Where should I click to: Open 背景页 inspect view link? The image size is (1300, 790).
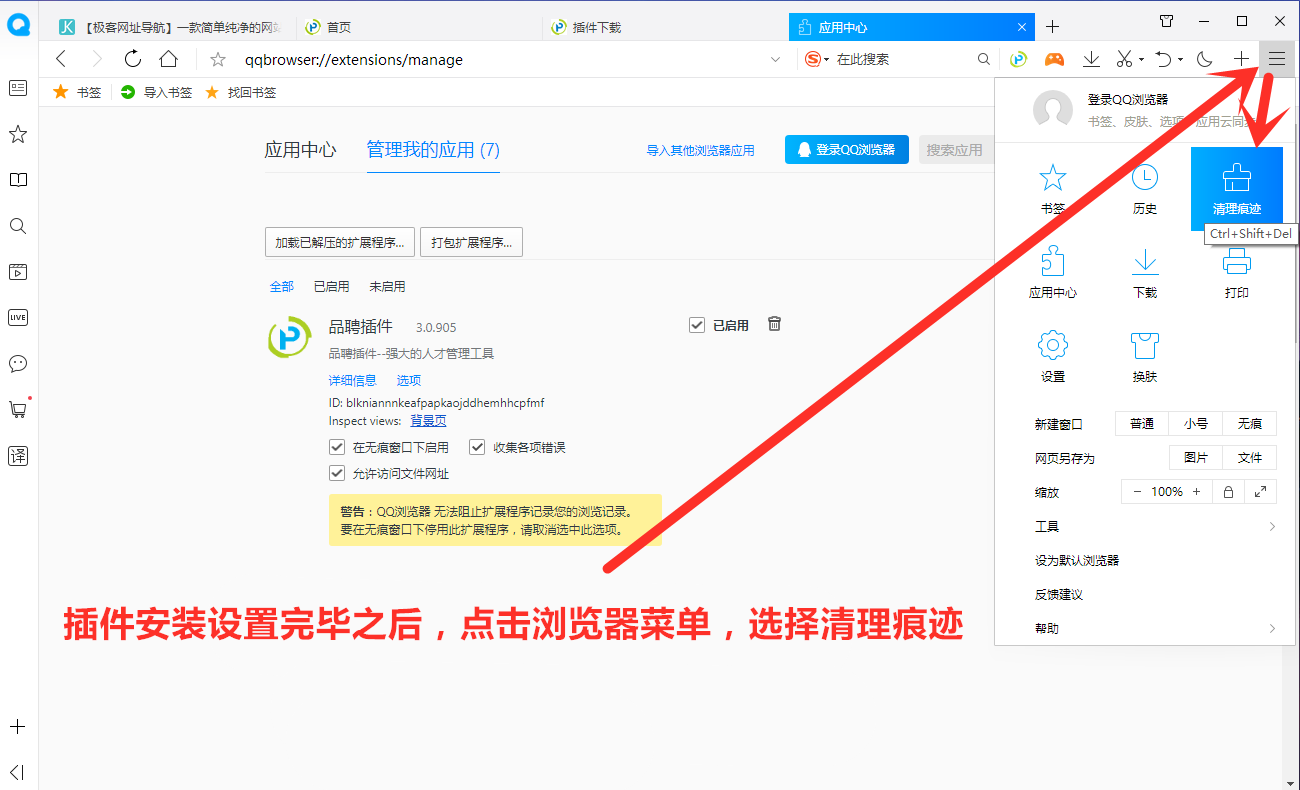pyautogui.click(x=428, y=420)
